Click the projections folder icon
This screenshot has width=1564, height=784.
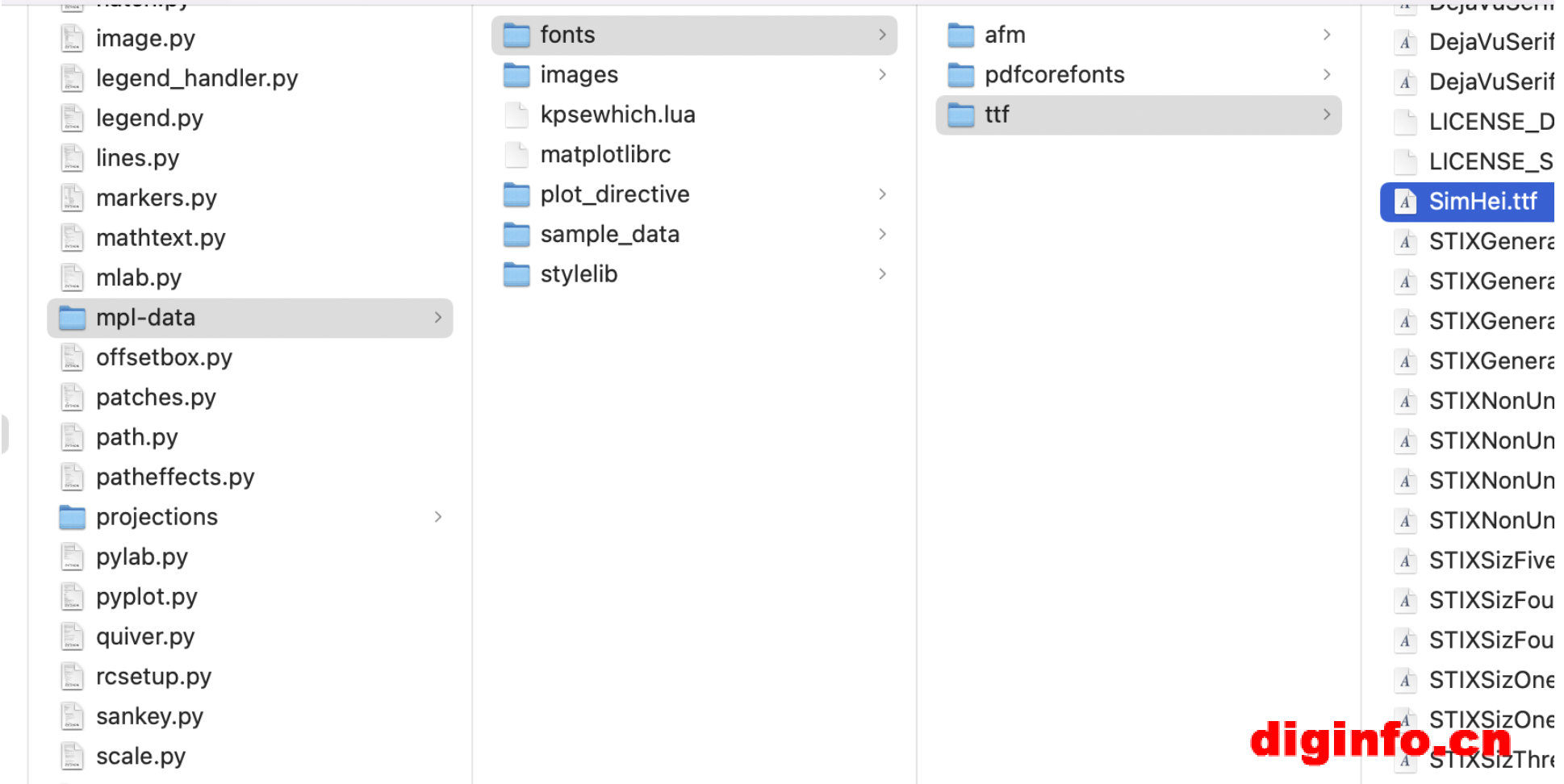73,517
